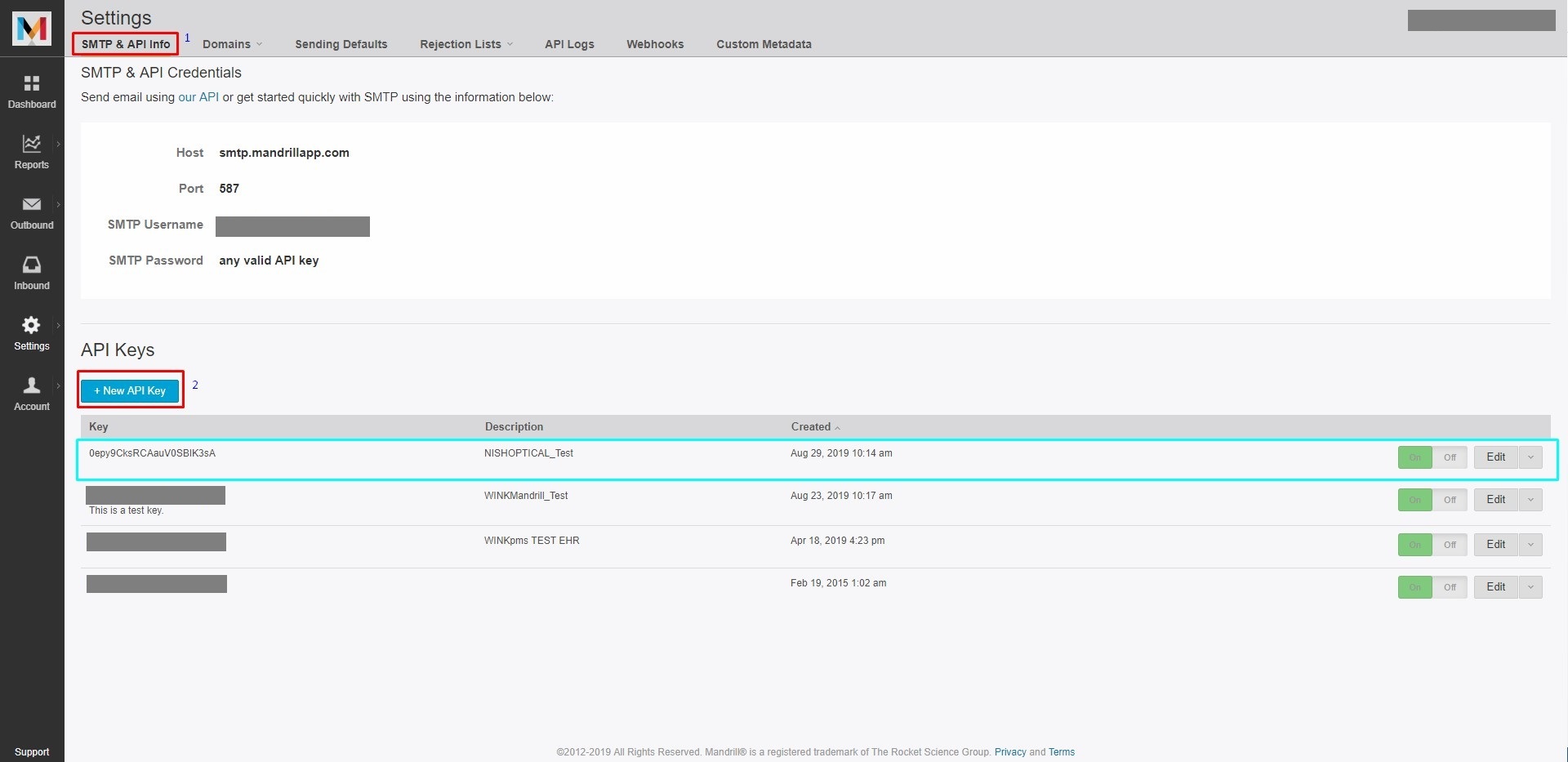1568x762 pixels.
Task: Open the Support section at bottom left
Action: [x=32, y=751]
